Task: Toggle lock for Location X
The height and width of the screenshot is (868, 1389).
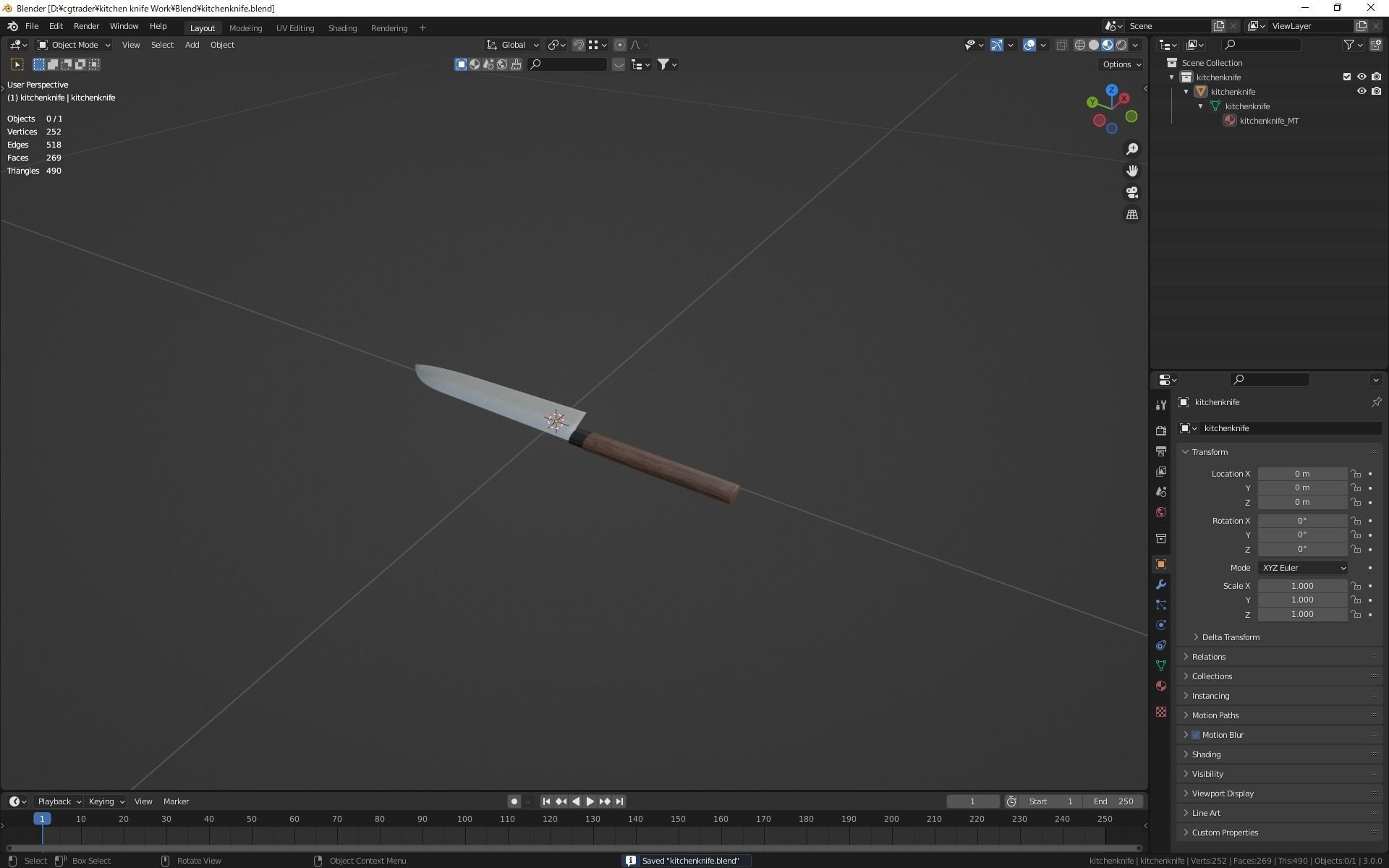Action: tap(1356, 474)
